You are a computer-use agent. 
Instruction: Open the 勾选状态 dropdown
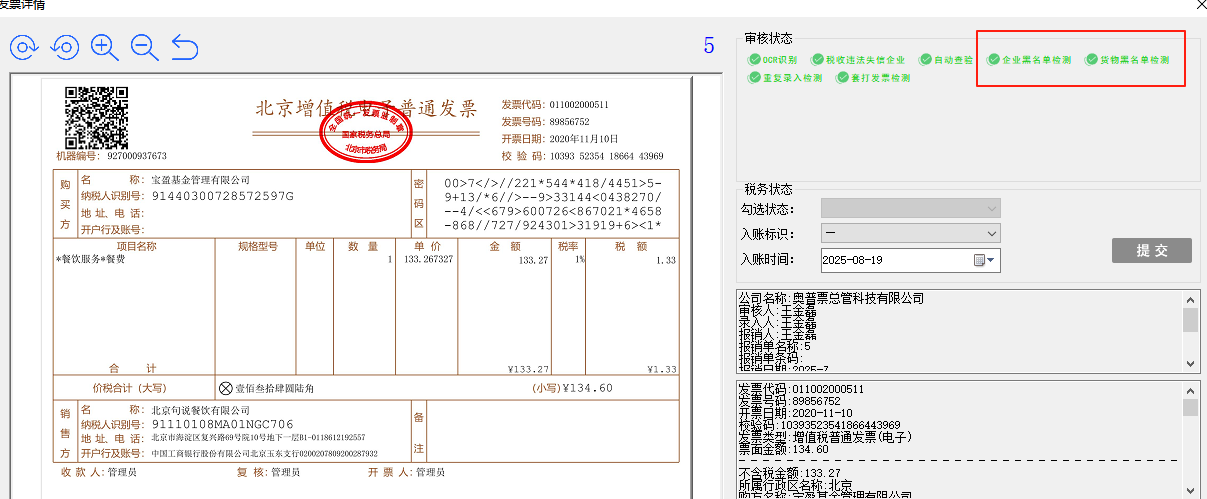pos(992,208)
